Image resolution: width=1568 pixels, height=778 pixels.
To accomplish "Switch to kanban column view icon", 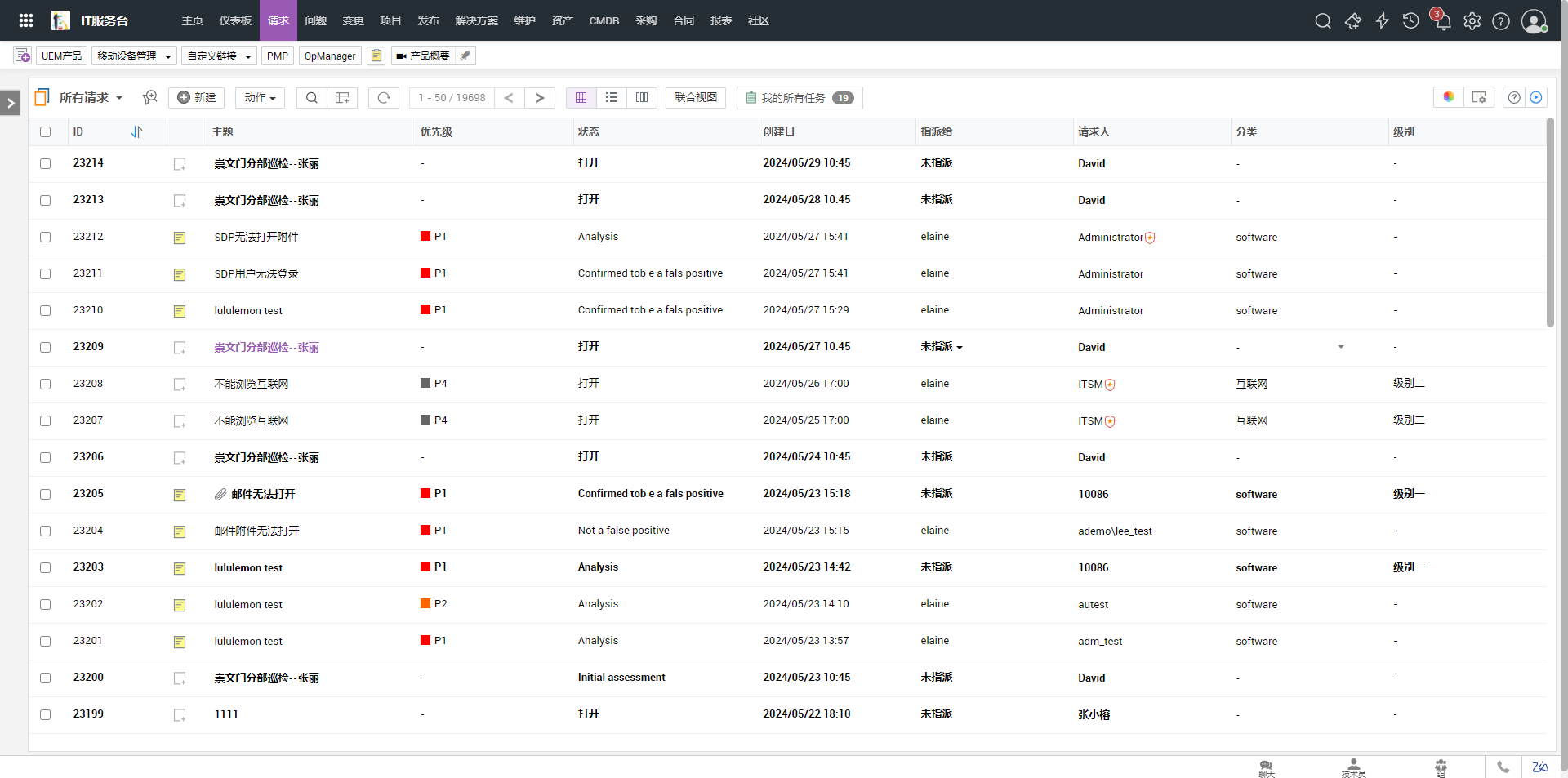I will (x=642, y=98).
